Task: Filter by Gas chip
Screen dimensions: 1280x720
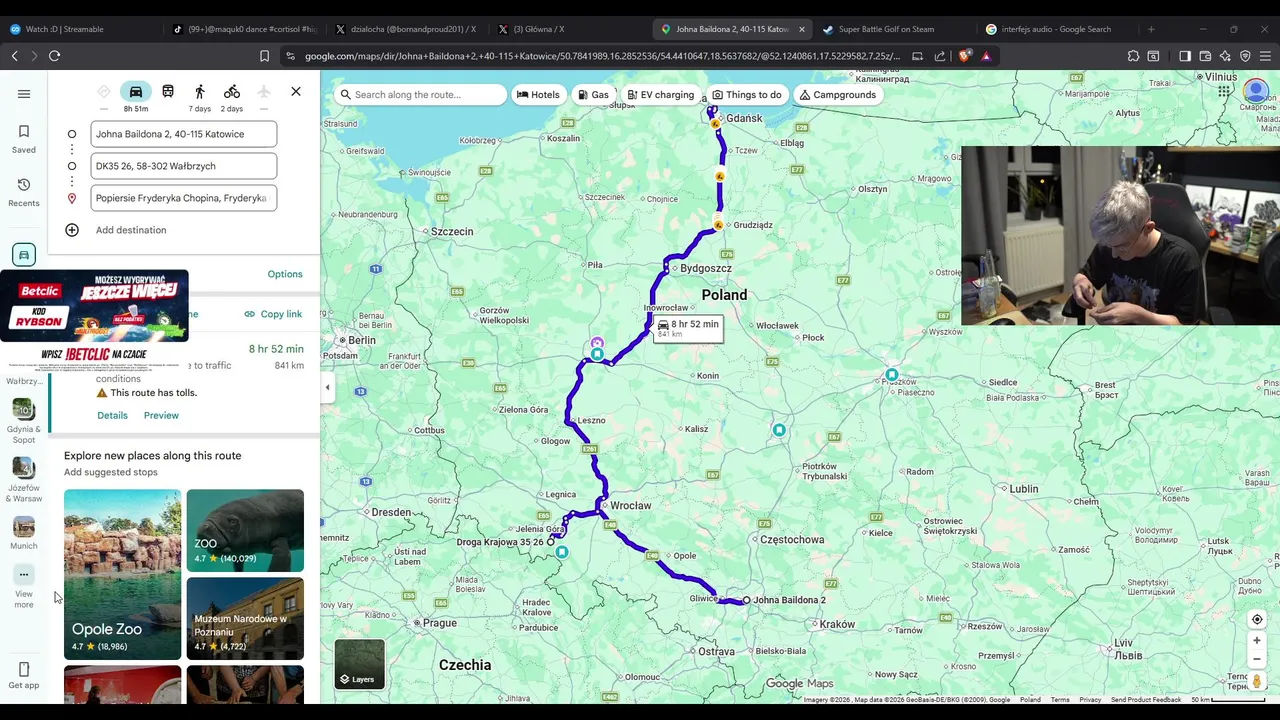Action: [593, 95]
